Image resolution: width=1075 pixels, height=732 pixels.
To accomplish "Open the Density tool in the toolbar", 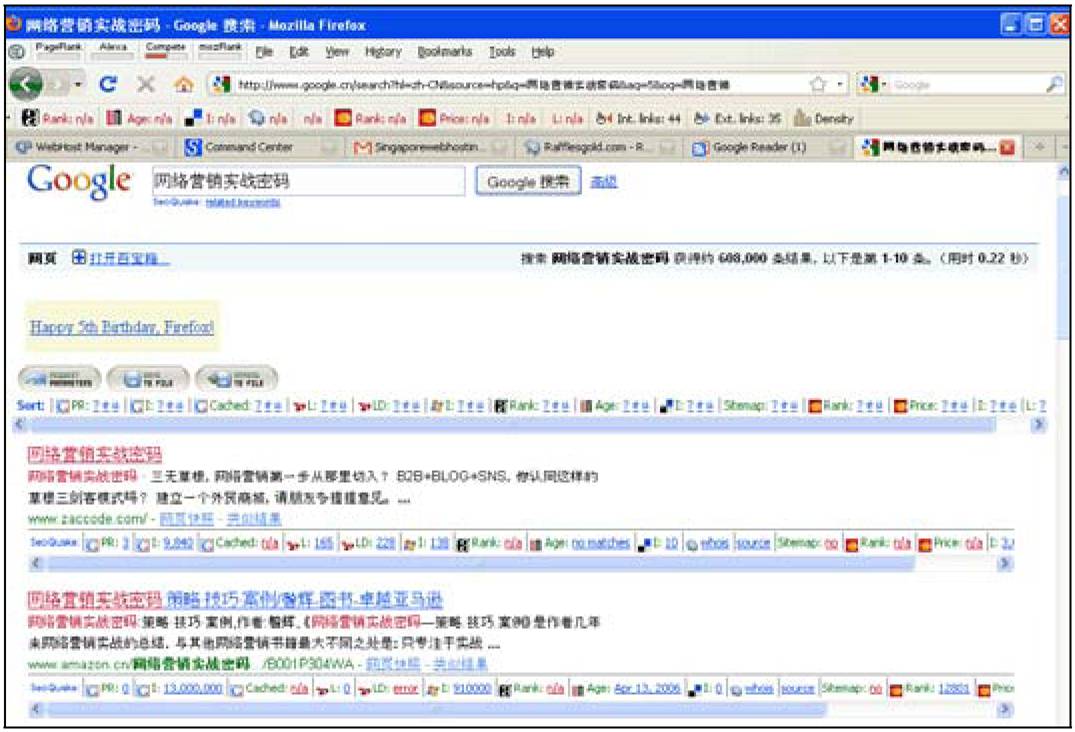I will [x=823, y=119].
